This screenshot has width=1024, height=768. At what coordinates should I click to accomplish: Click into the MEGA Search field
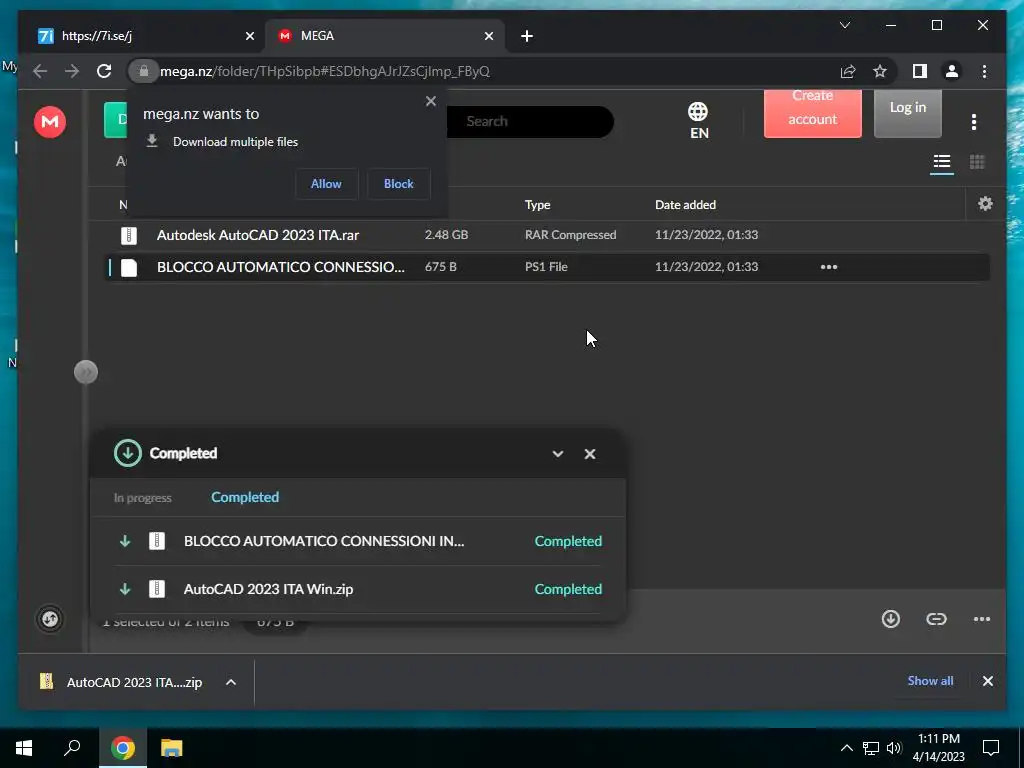(x=529, y=121)
